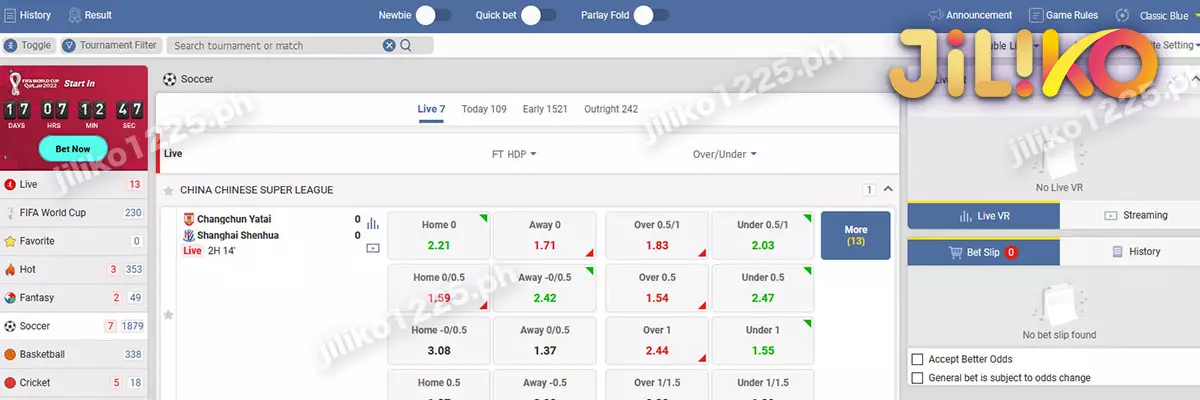The height and width of the screenshot is (400, 1200).
Task: Switch to the Live 7 tab
Action: click(x=431, y=109)
